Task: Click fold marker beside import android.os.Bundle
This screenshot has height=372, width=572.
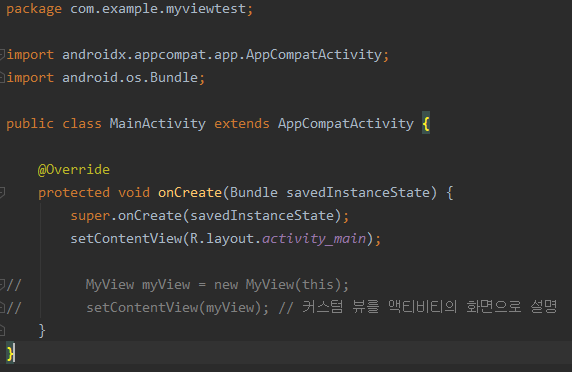Action: click(x=2, y=77)
